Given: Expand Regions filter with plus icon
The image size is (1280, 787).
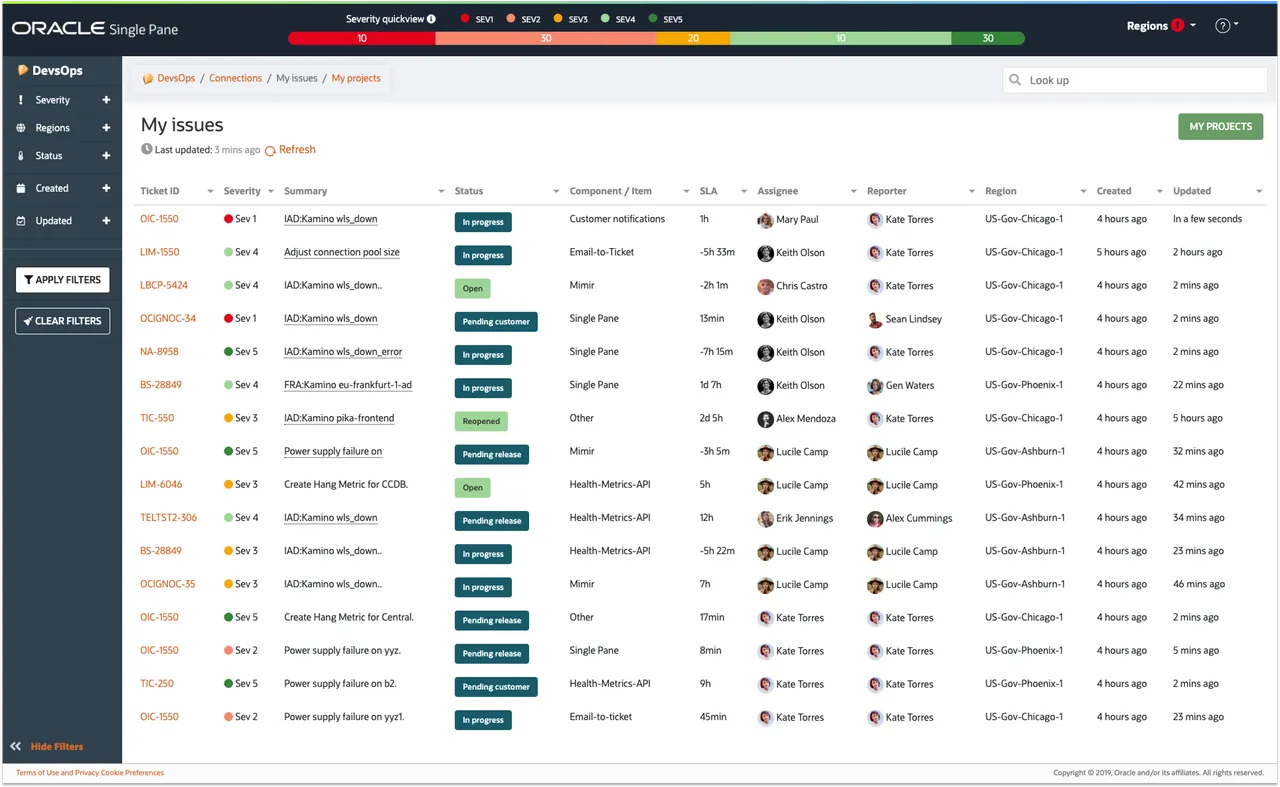Looking at the screenshot, I should 106,128.
